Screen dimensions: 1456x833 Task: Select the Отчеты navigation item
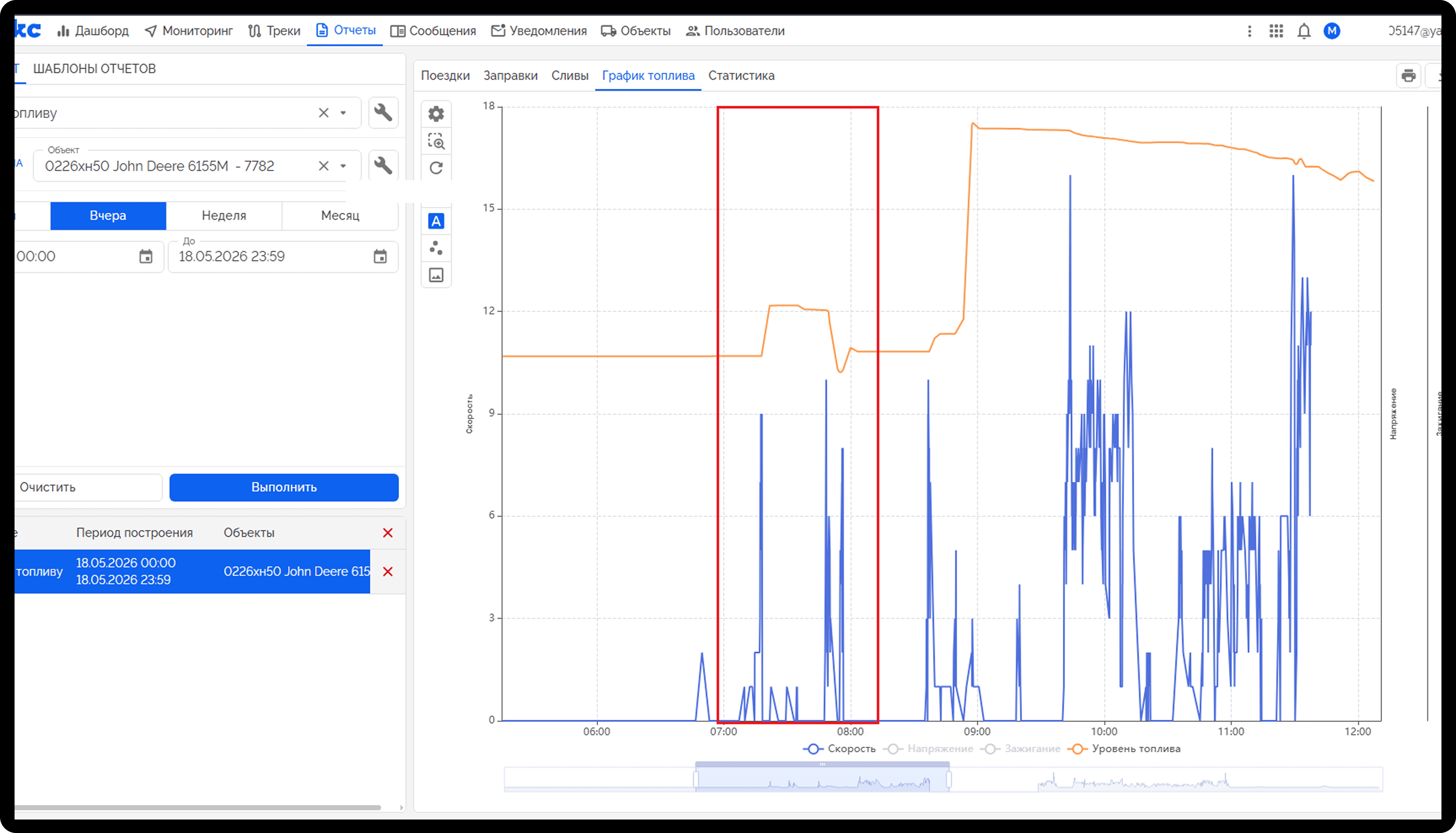(x=346, y=30)
